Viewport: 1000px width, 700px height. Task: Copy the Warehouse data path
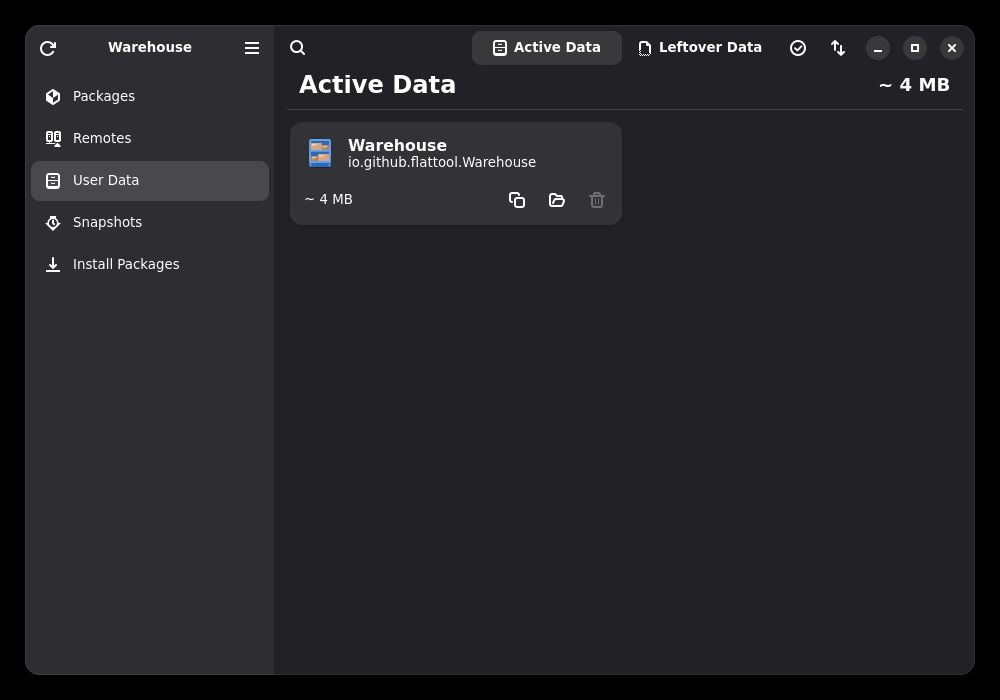pos(517,200)
